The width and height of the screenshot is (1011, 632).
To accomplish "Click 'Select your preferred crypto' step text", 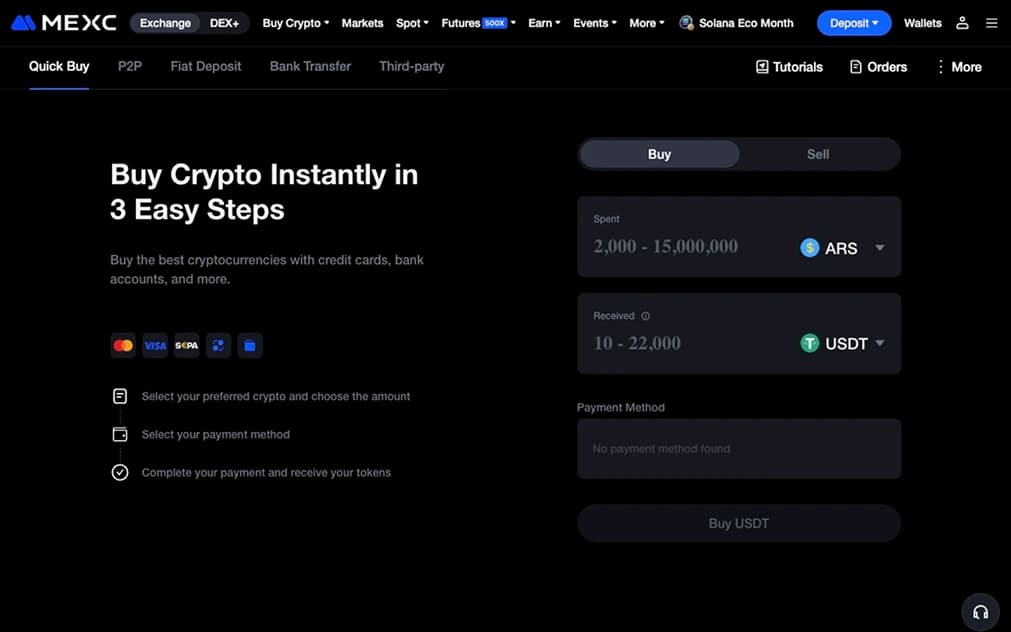I will point(276,396).
